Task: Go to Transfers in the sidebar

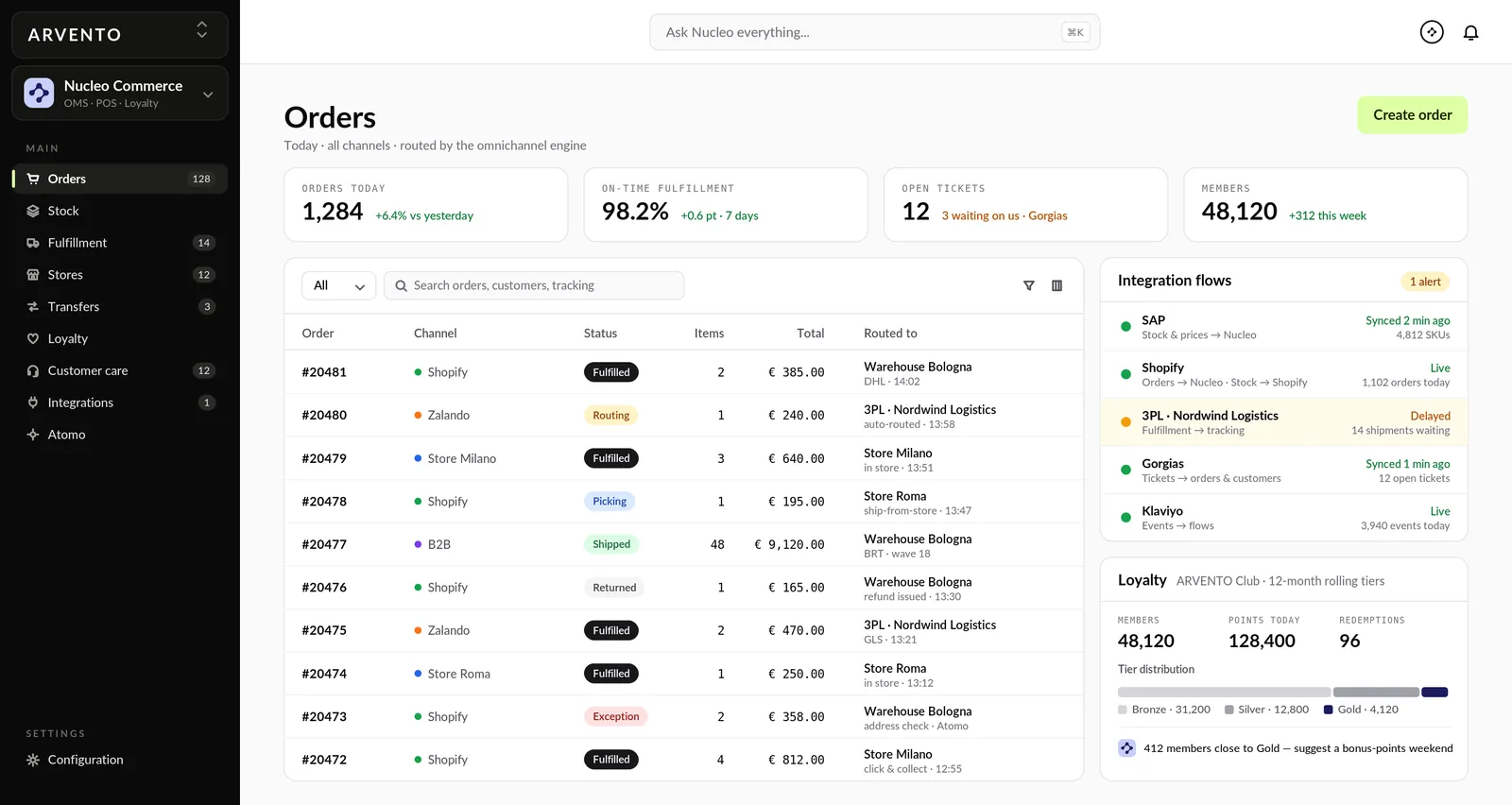Action: tap(120, 307)
